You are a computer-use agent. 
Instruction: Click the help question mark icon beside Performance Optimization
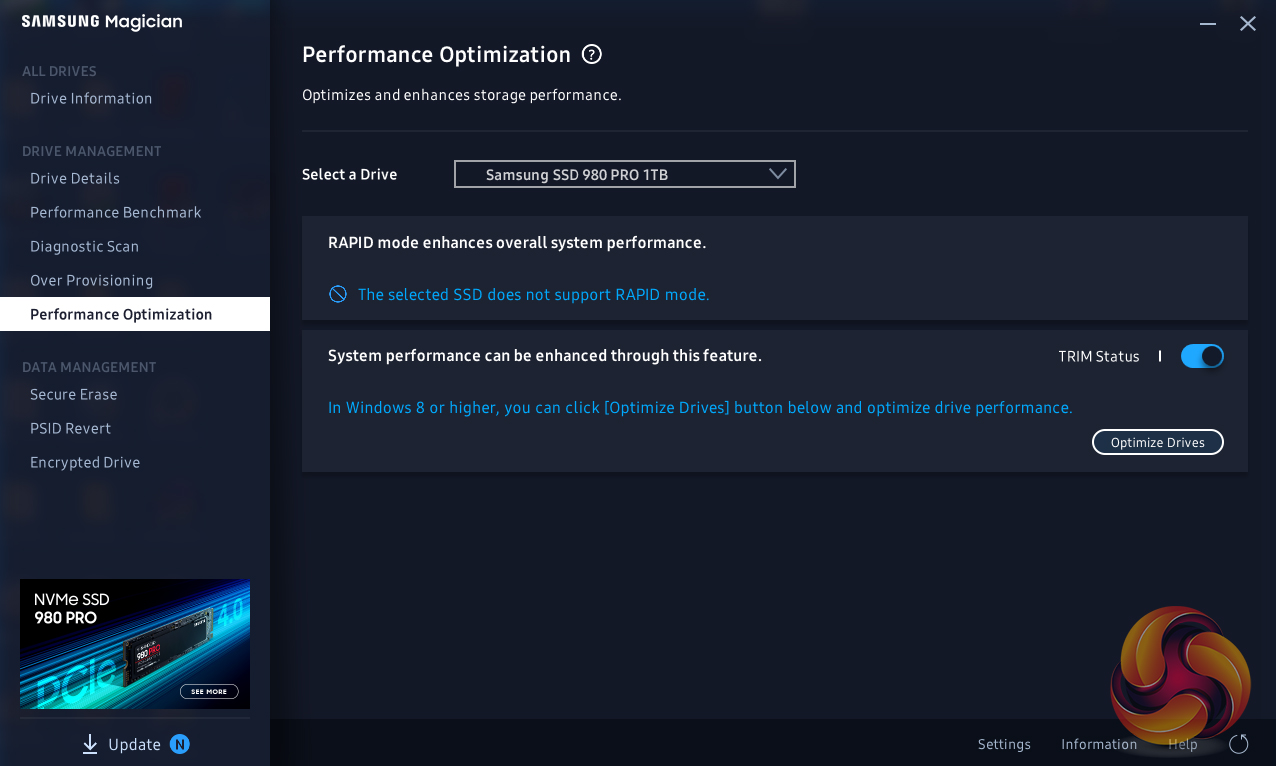pos(592,55)
